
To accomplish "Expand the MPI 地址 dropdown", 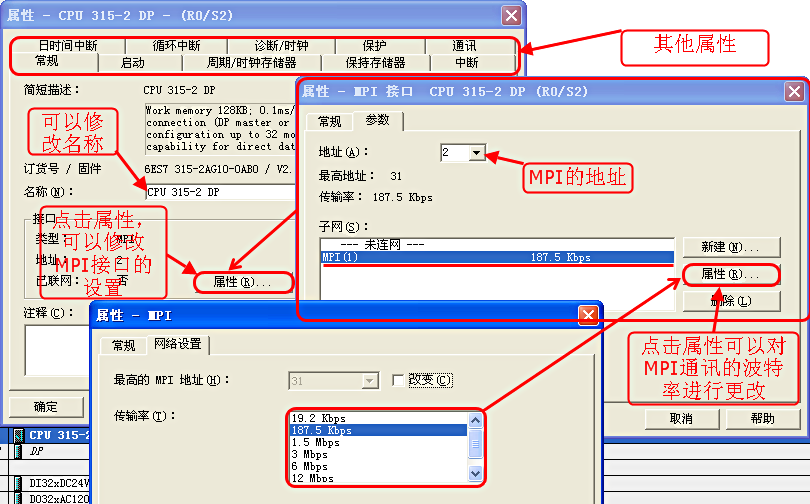I will [476, 152].
